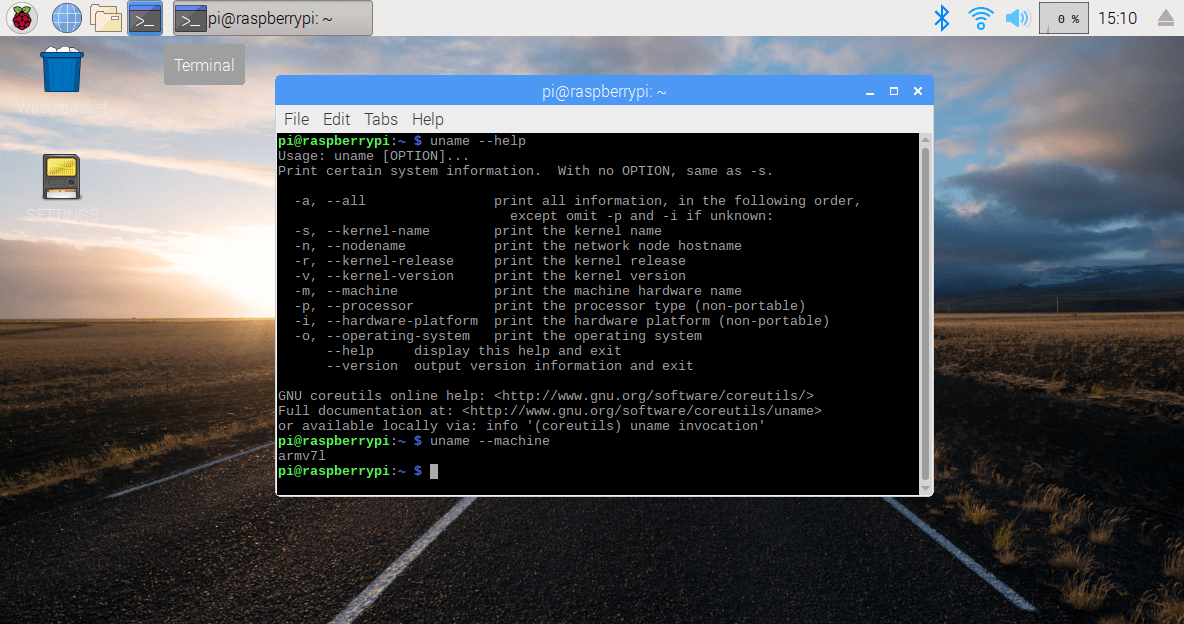
Task: Select the pi@raspberrypi taskbar window button
Action: pyautogui.click(x=271, y=17)
